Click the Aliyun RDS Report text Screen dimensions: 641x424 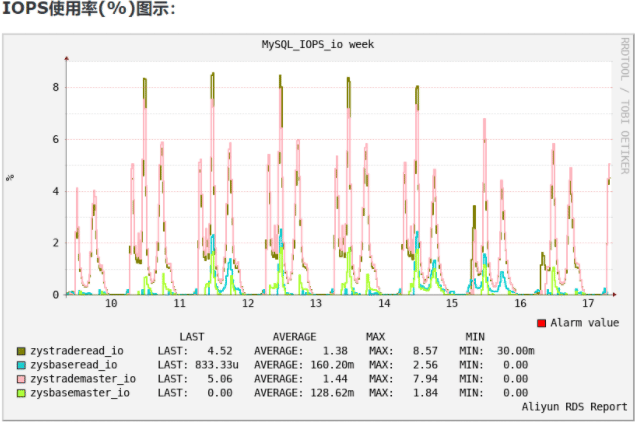(x=574, y=407)
